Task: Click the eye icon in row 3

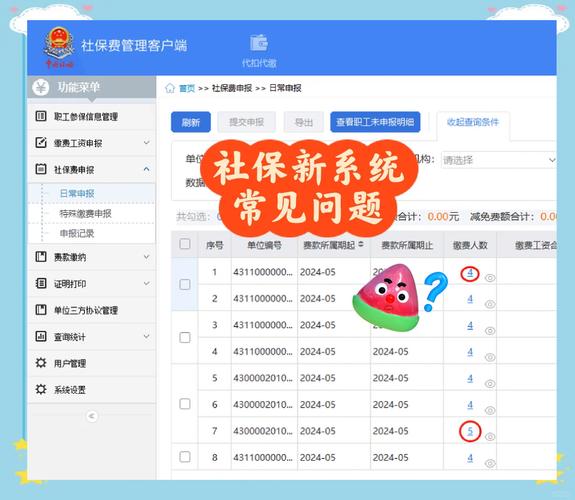Action: pos(490,331)
